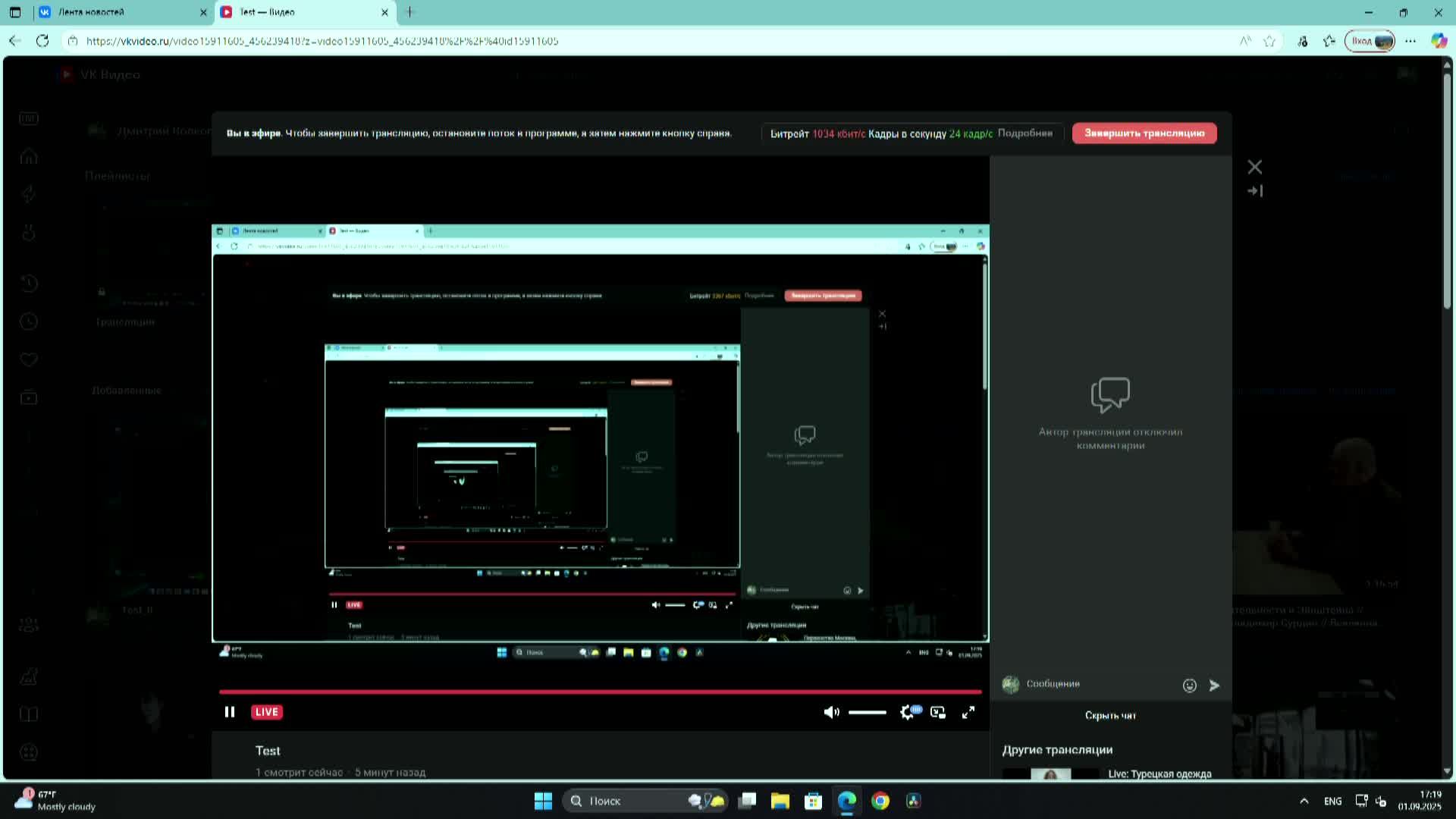Click Скрыть чат to hide chat
The height and width of the screenshot is (819, 1456).
click(1110, 715)
